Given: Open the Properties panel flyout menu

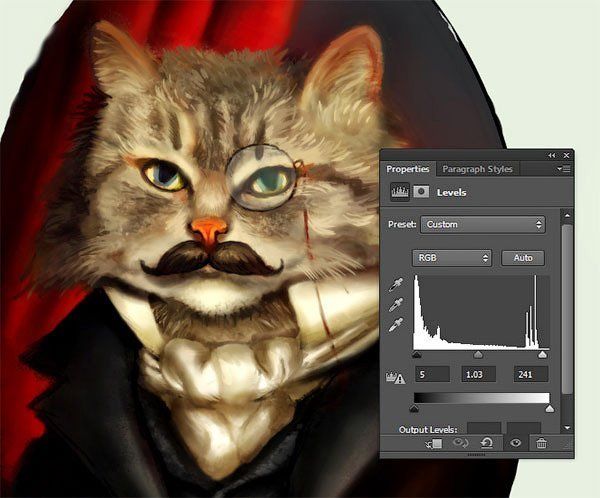Looking at the screenshot, I should (564, 169).
